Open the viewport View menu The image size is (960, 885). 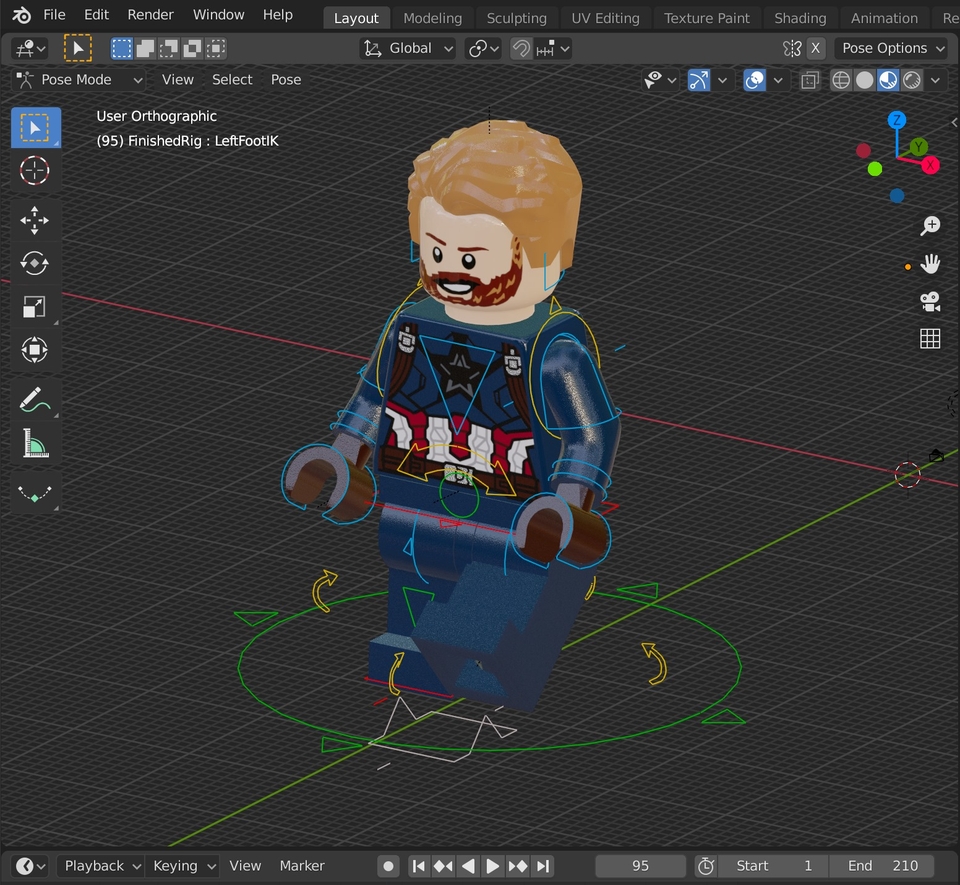tap(178, 80)
